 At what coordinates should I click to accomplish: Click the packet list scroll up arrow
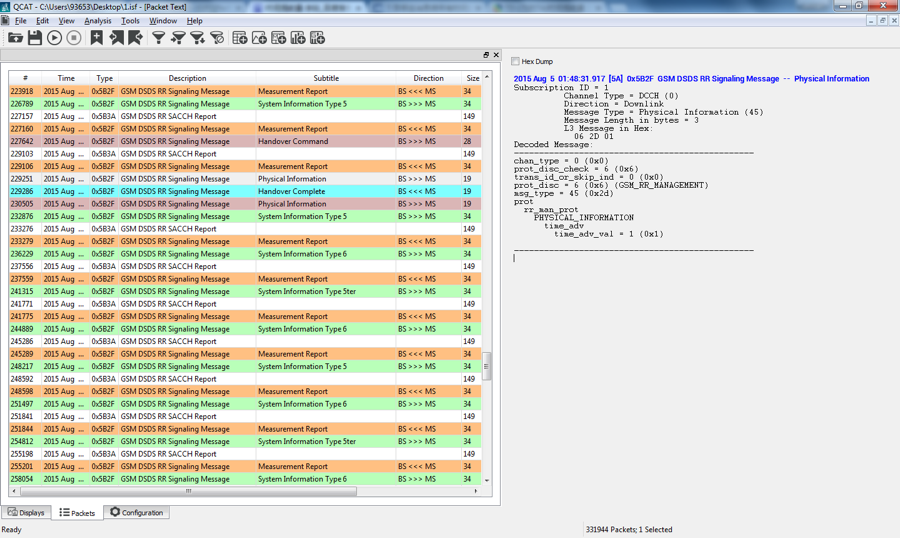(x=487, y=77)
